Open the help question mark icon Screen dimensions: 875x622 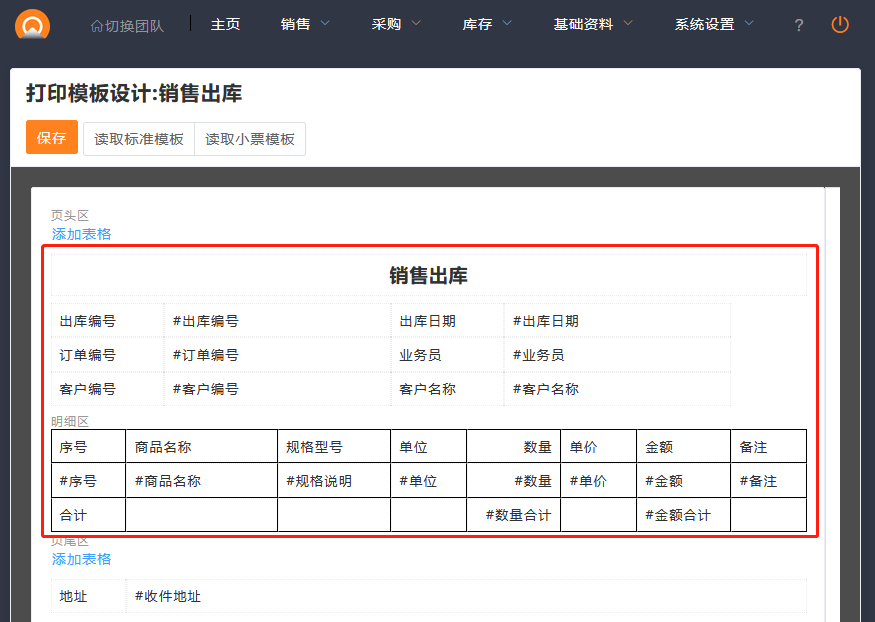tap(798, 25)
